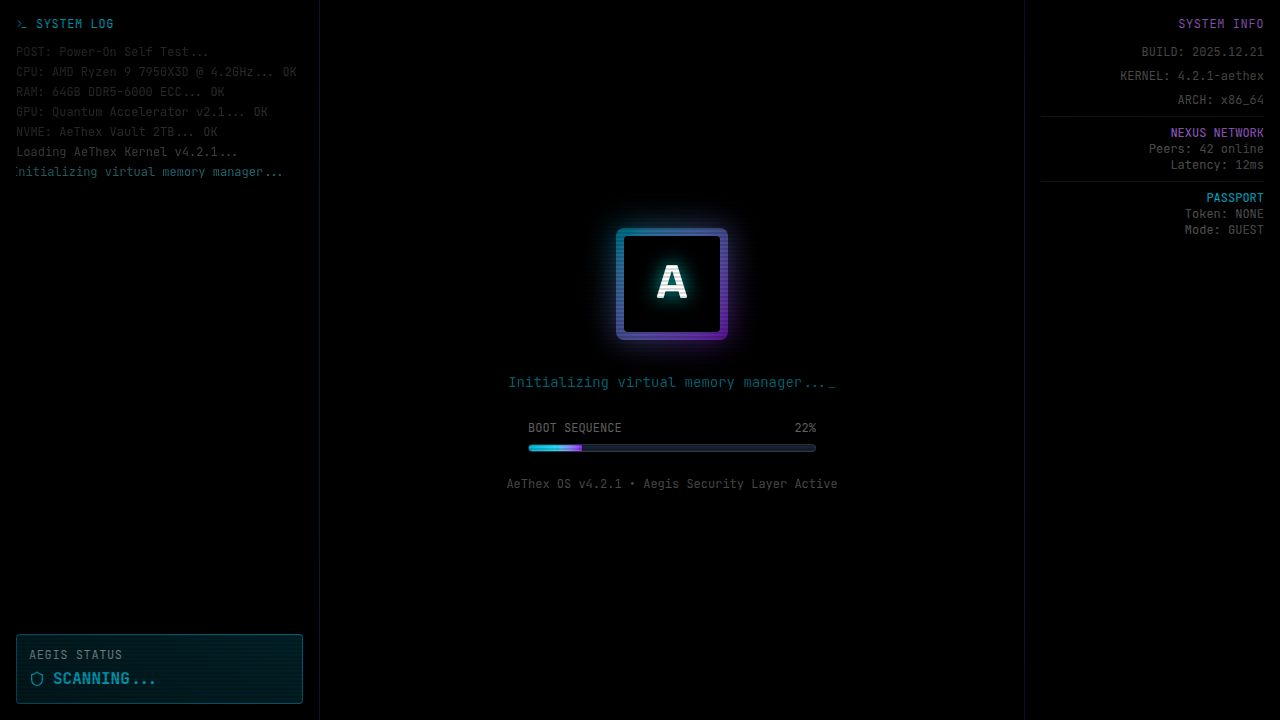The height and width of the screenshot is (720, 1280).
Task: Click the 22% progress percentage
Action: (805, 428)
